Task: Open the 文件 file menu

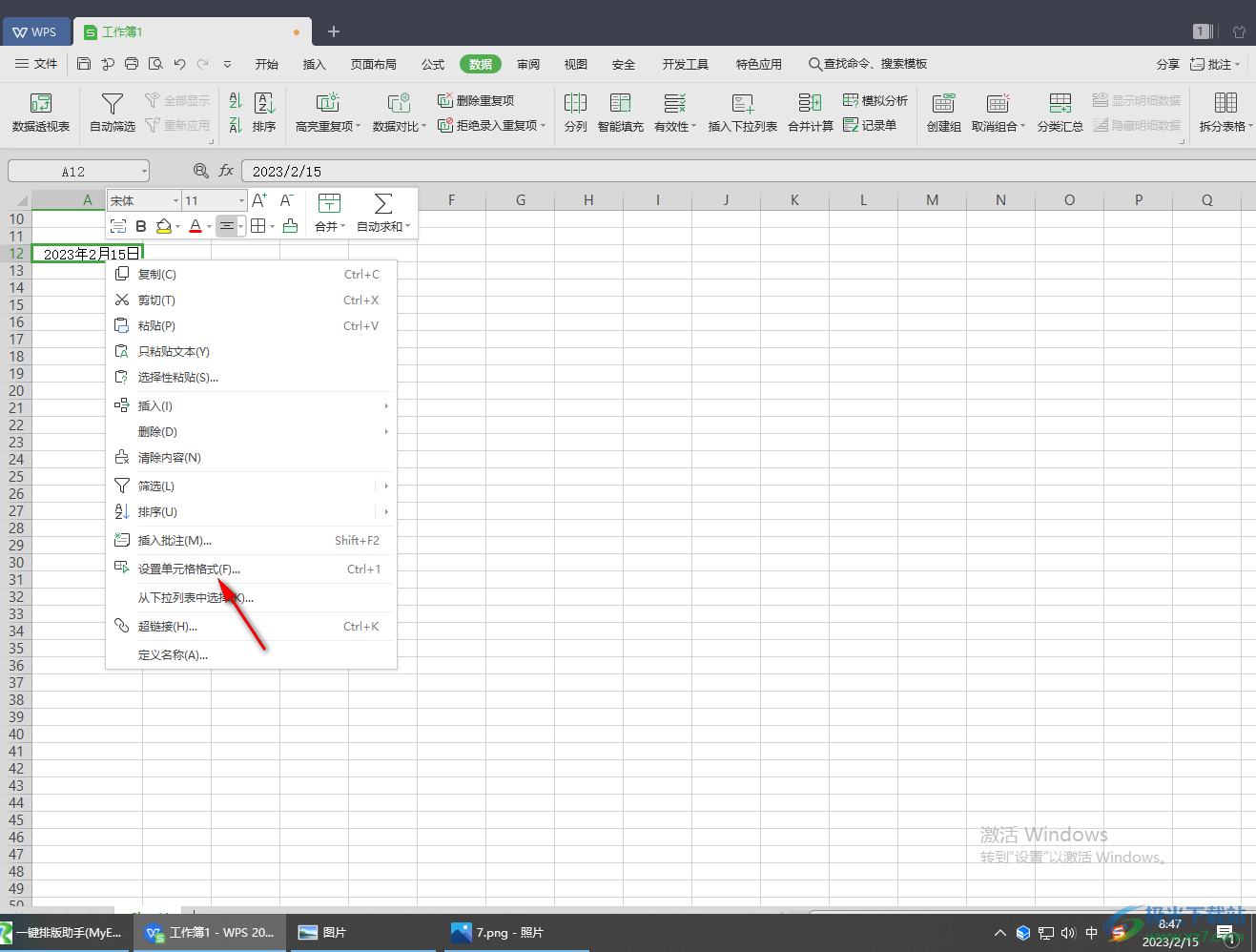Action: (x=36, y=64)
